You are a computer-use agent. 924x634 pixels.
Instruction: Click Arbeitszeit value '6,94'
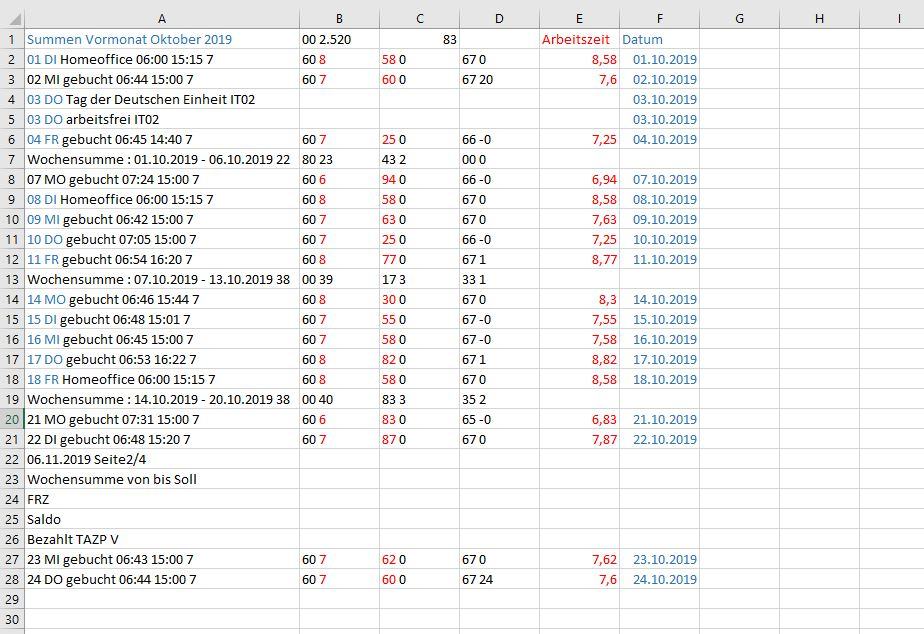click(579, 180)
